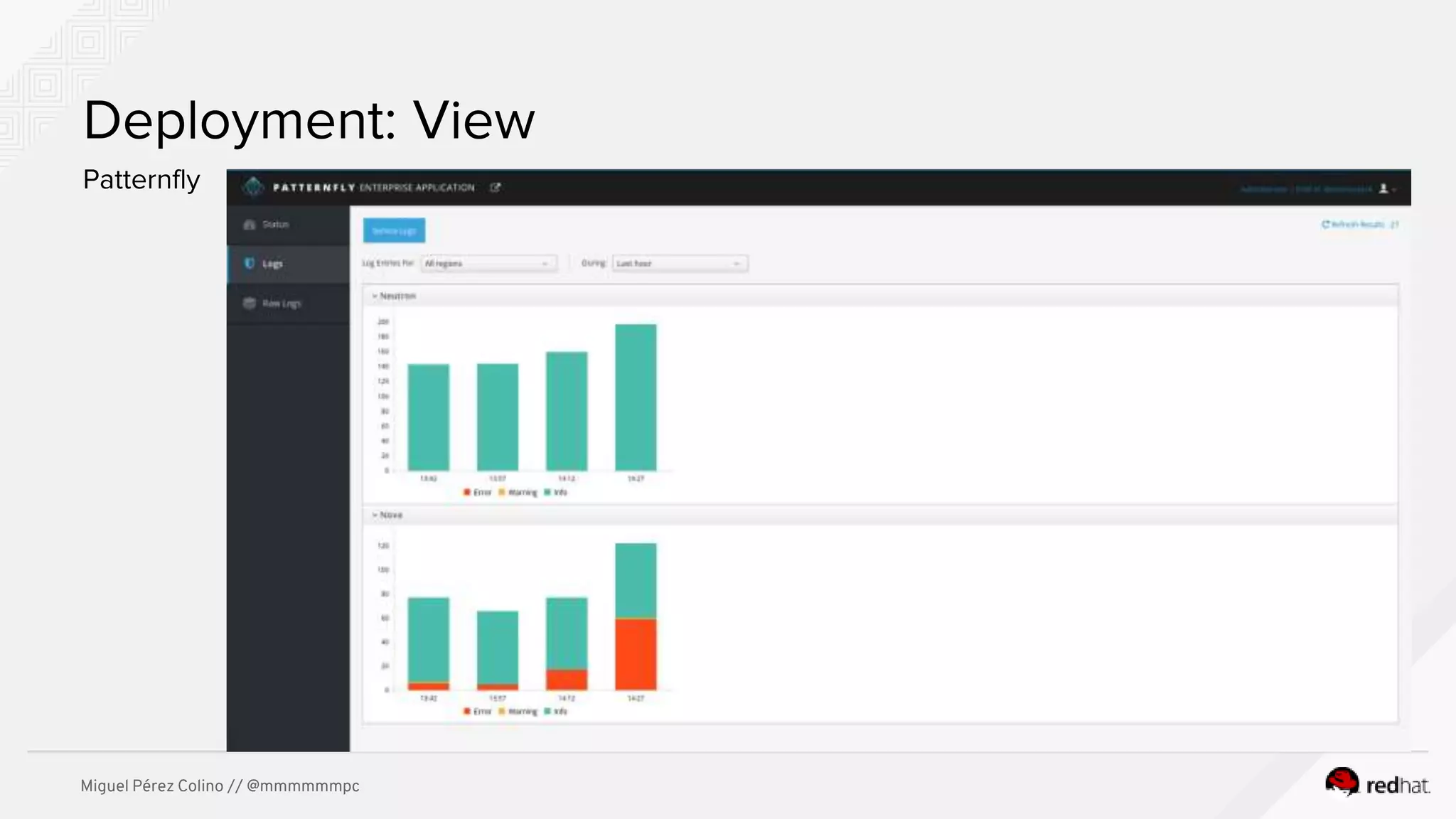The width and height of the screenshot is (1456, 819).
Task: Click the third Neutron bar at 14:12
Action: tap(567, 411)
